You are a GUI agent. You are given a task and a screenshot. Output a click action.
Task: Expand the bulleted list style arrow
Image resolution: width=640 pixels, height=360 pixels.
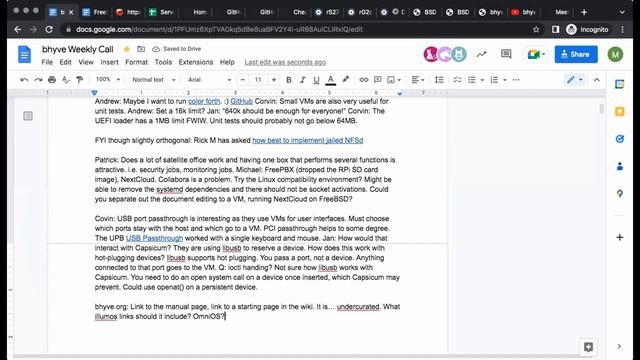(x=482, y=80)
